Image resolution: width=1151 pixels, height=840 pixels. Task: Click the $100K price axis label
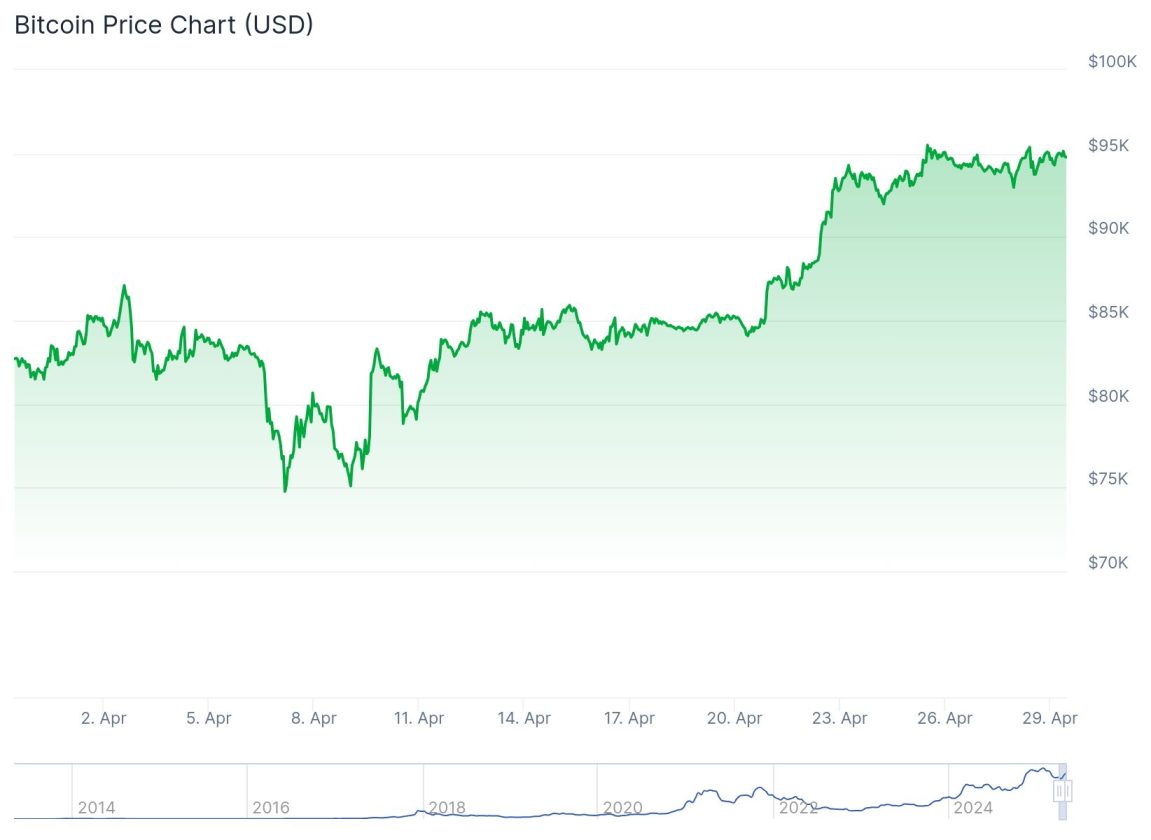coord(1112,61)
